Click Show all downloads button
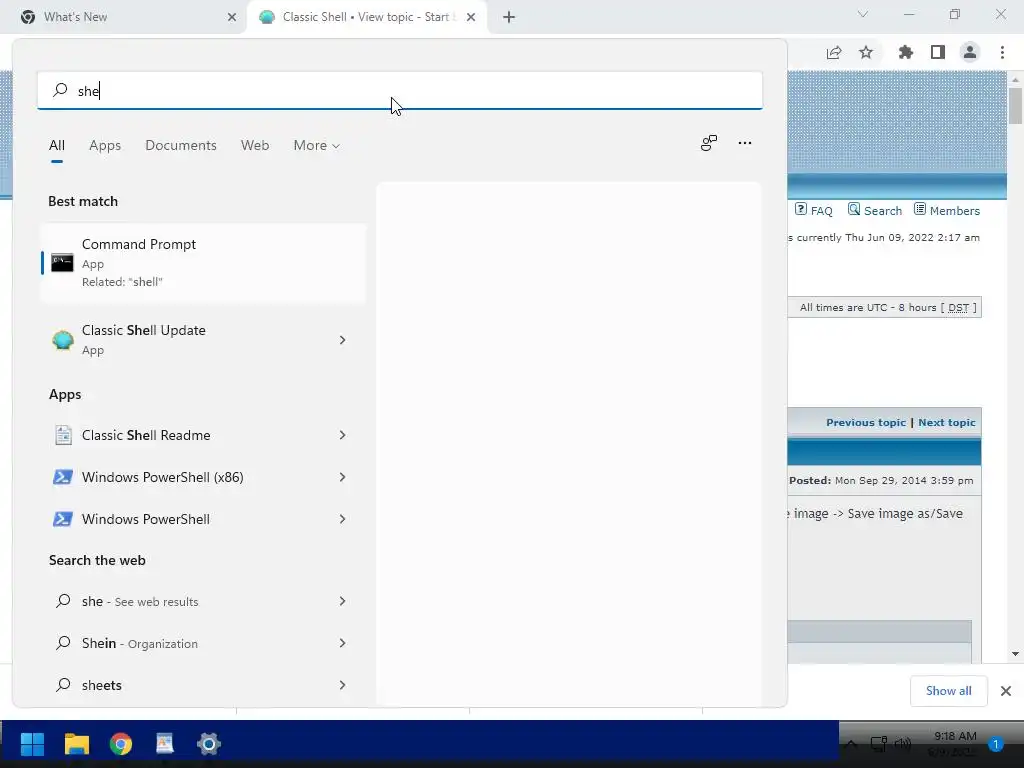This screenshot has width=1024, height=768. [948, 691]
